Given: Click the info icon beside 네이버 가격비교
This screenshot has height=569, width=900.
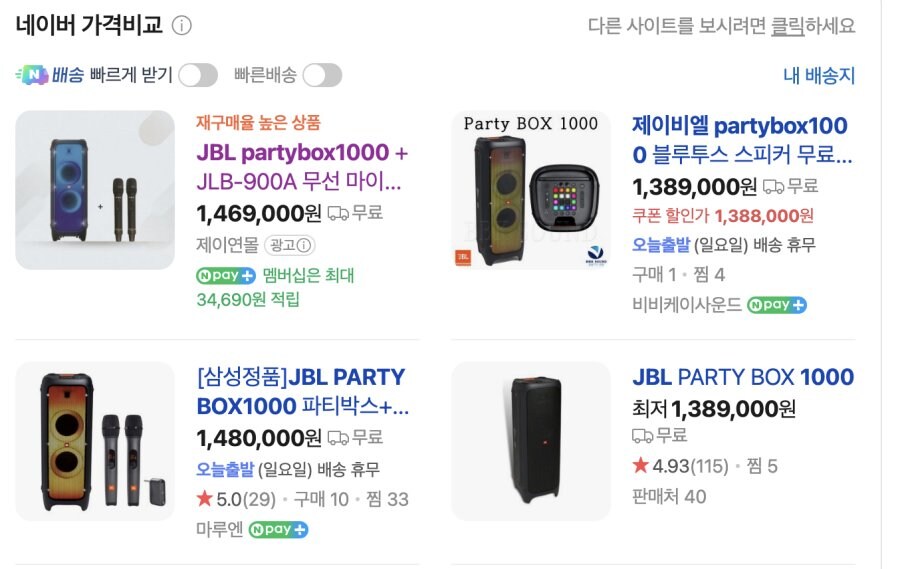Looking at the screenshot, I should 181,26.
